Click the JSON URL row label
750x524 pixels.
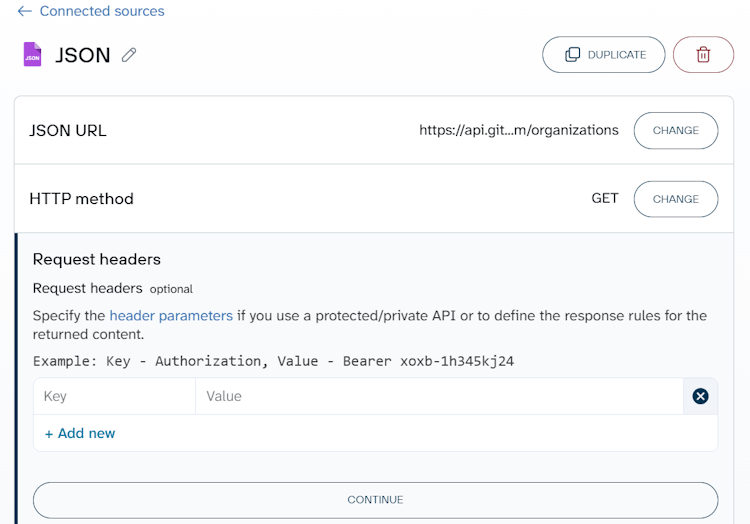[x=68, y=131]
